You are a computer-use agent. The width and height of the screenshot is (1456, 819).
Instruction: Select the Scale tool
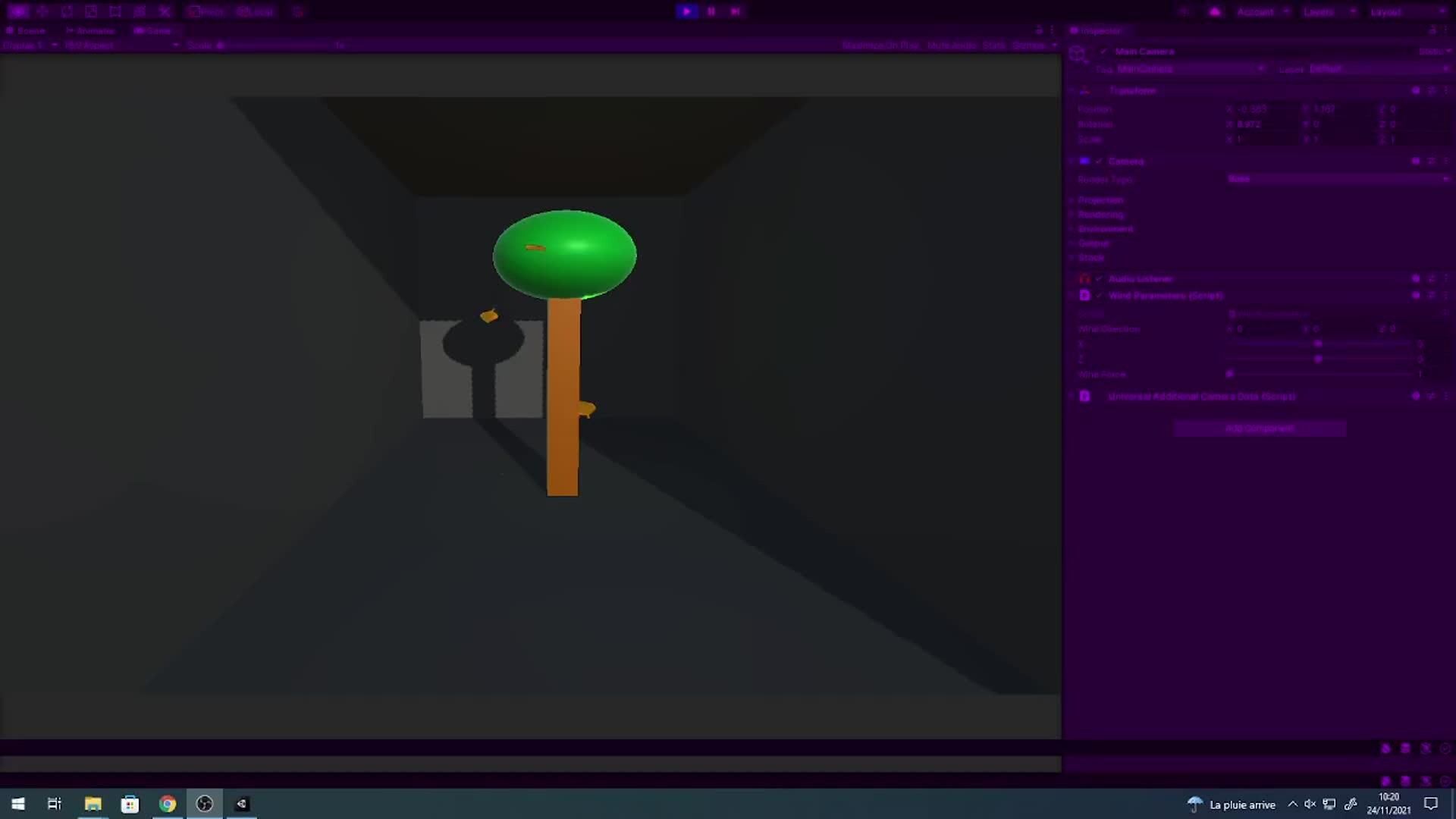tap(91, 11)
